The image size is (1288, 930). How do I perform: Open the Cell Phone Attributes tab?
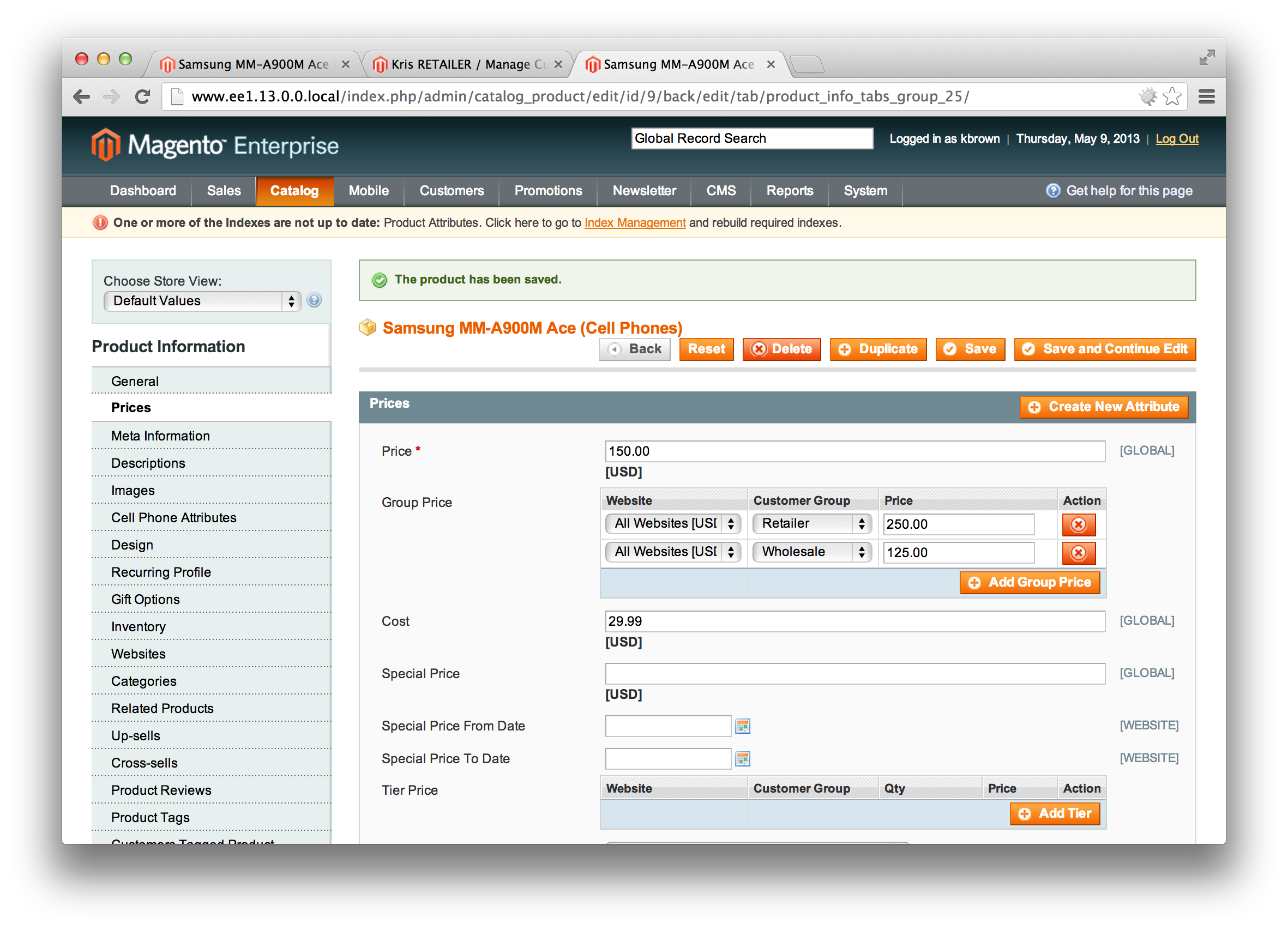[x=211, y=517]
